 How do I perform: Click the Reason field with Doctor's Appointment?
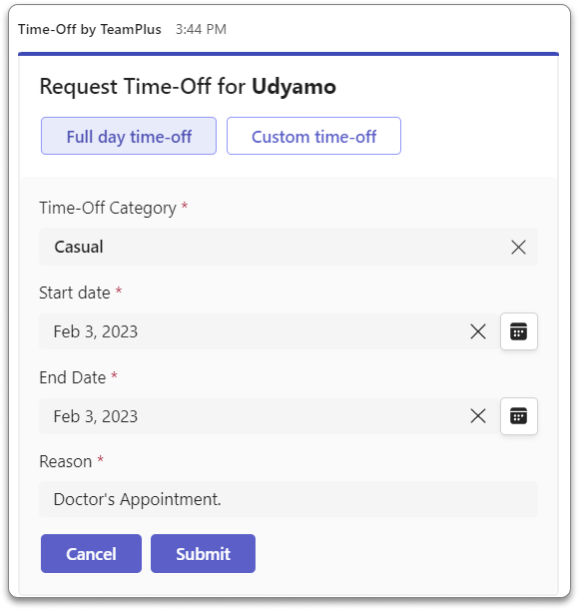tap(288, 499)
